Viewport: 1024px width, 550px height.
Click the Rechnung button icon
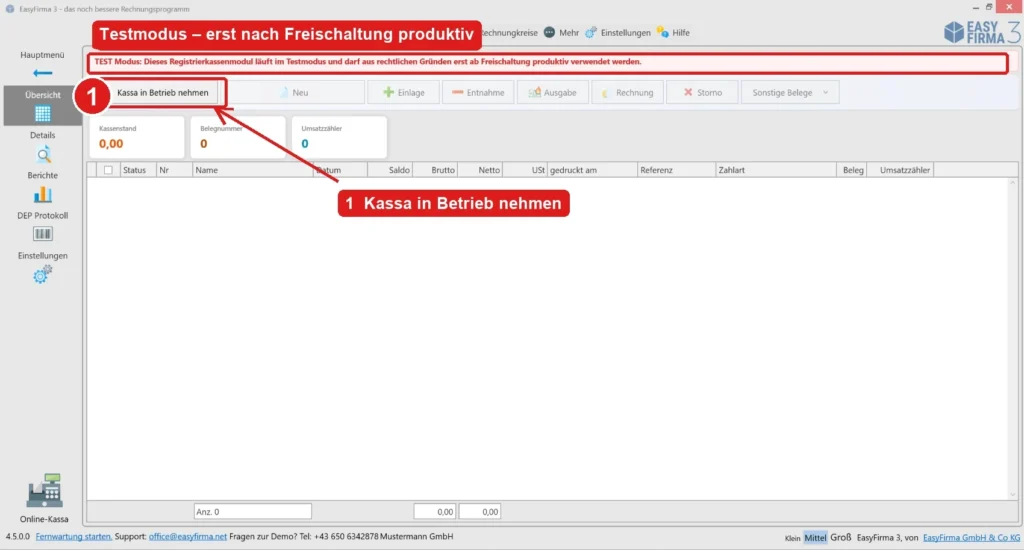click(x=605, y=93)
